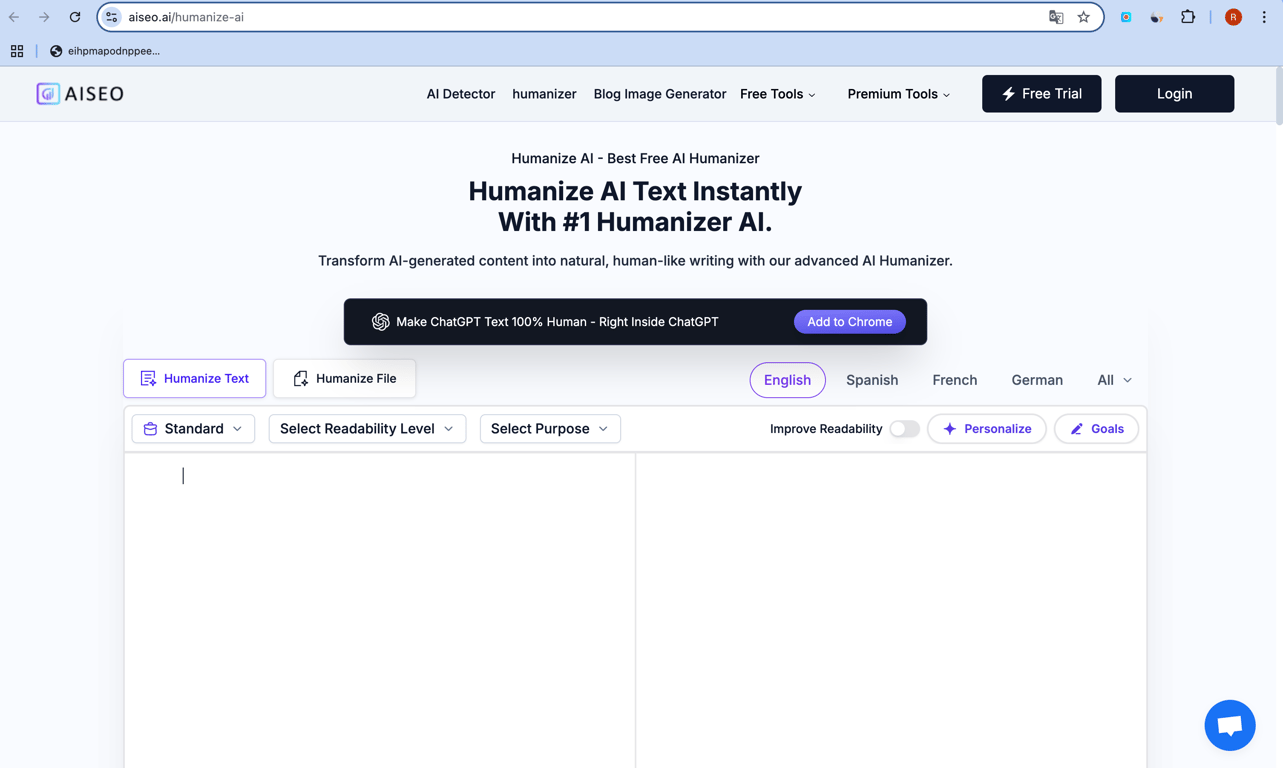Open the chat support bubble
This screenshot has height=768, width=1283.
coord(1229,725)
